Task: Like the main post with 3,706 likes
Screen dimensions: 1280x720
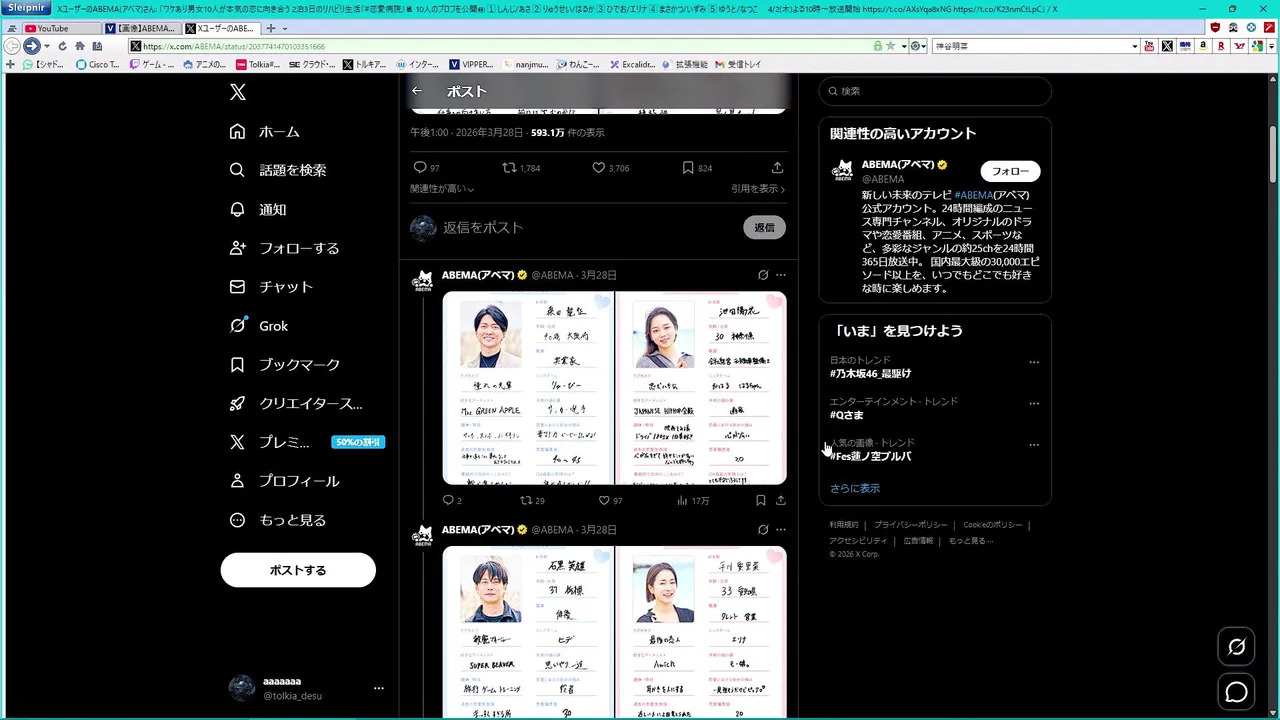Action: click(598, 168)
